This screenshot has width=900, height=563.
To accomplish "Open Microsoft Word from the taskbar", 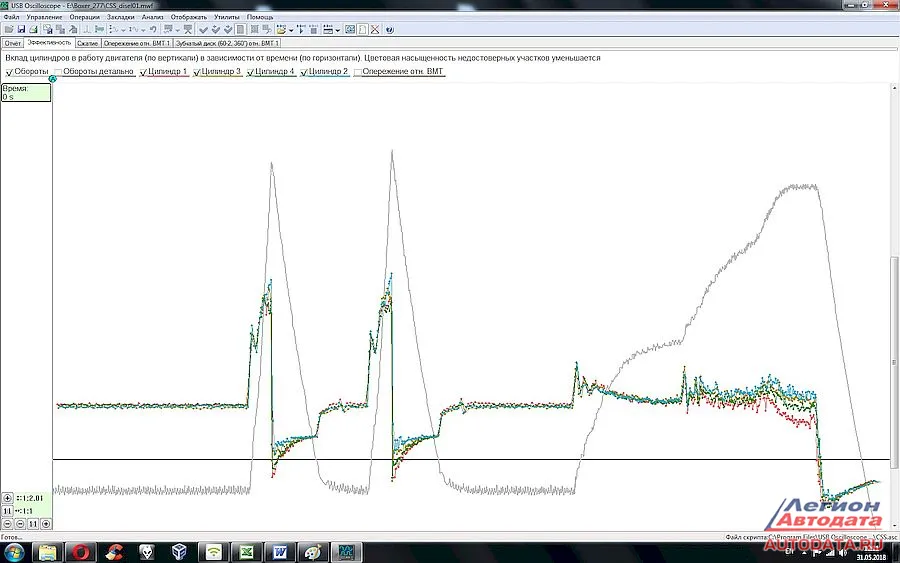I will [x=279, y=552].
